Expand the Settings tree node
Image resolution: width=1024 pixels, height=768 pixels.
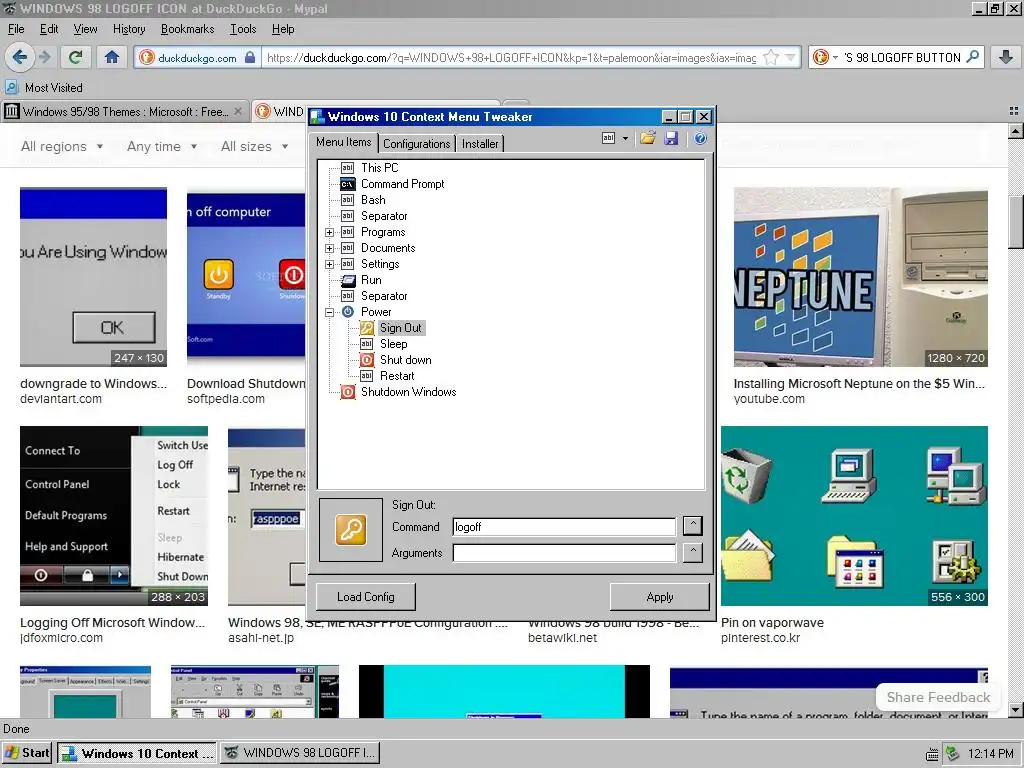pos(330,264)
